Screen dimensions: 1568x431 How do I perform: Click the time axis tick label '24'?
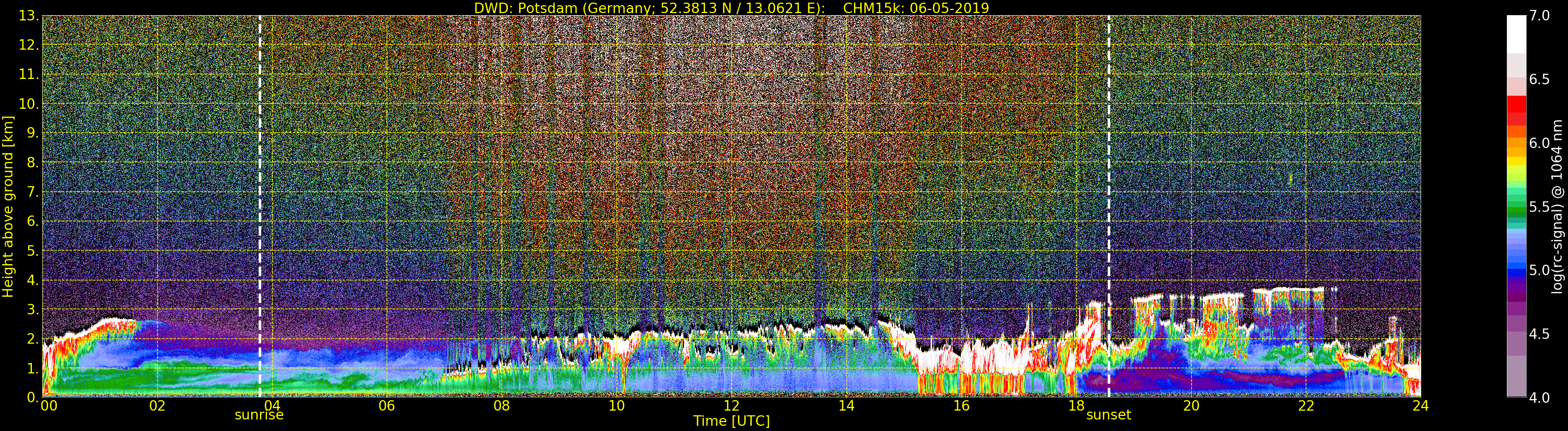coord(1421,405)
